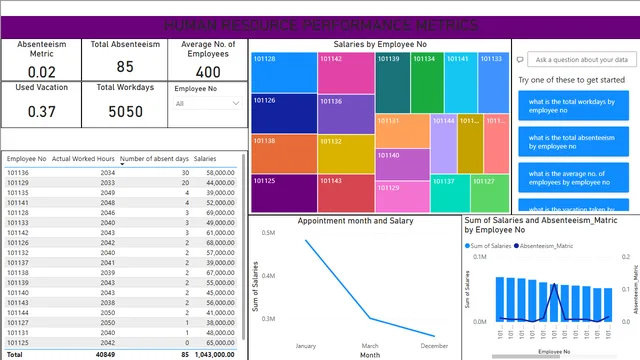Select employee 101129 in the table
The image size is (640, 360).
[121, 182]
